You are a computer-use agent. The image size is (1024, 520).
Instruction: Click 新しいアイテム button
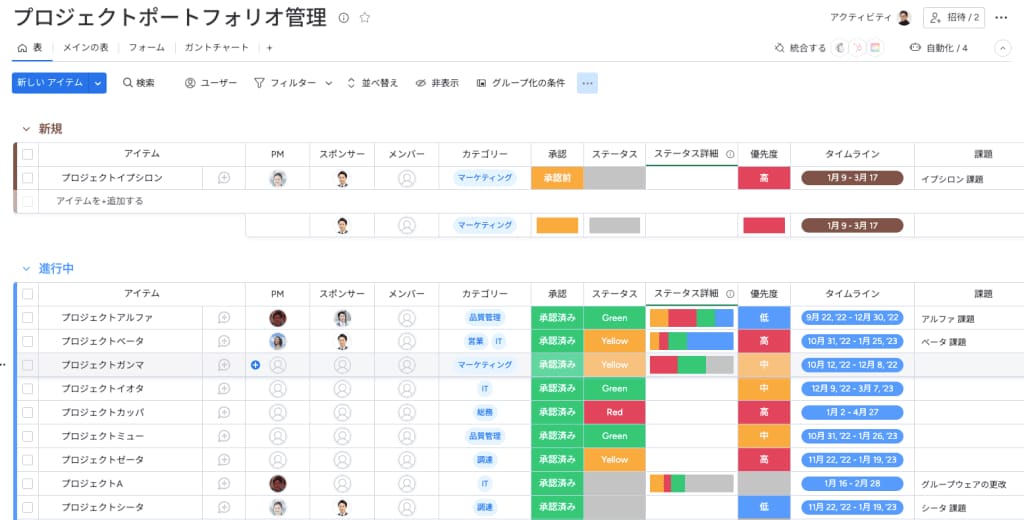click(x=50, y=83)
